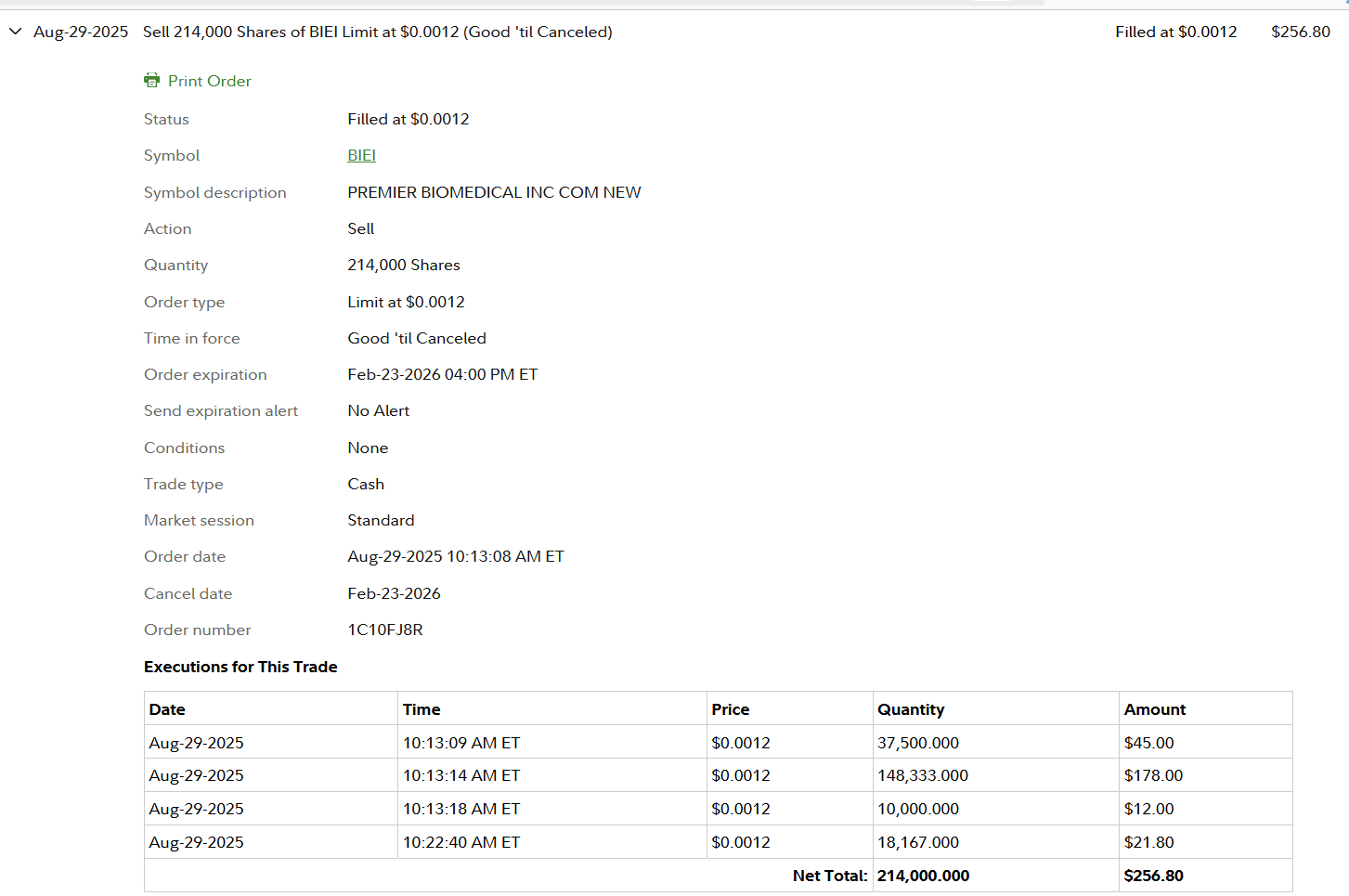Image resolution: width=1349 pixels, height=896 pixels.
Task: Click execution amount '$178.00'
Action: coord(1154,775)
